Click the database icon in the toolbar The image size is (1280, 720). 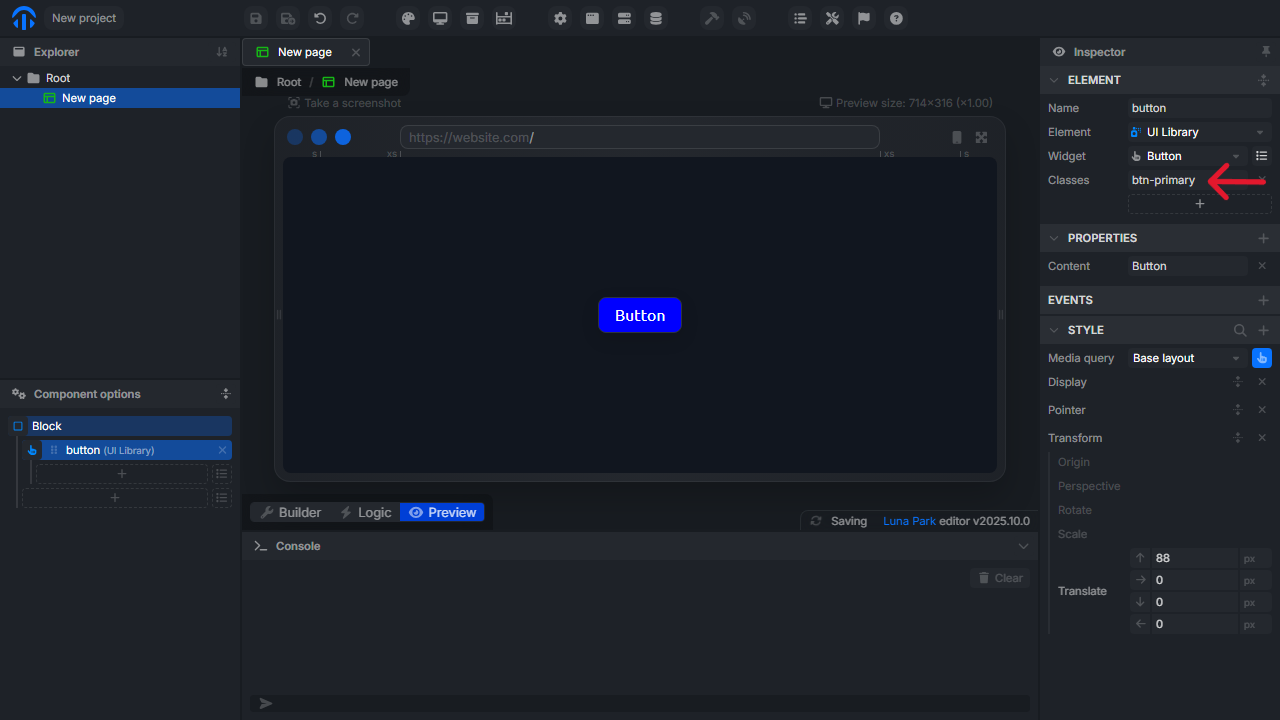tap(656, 18)
